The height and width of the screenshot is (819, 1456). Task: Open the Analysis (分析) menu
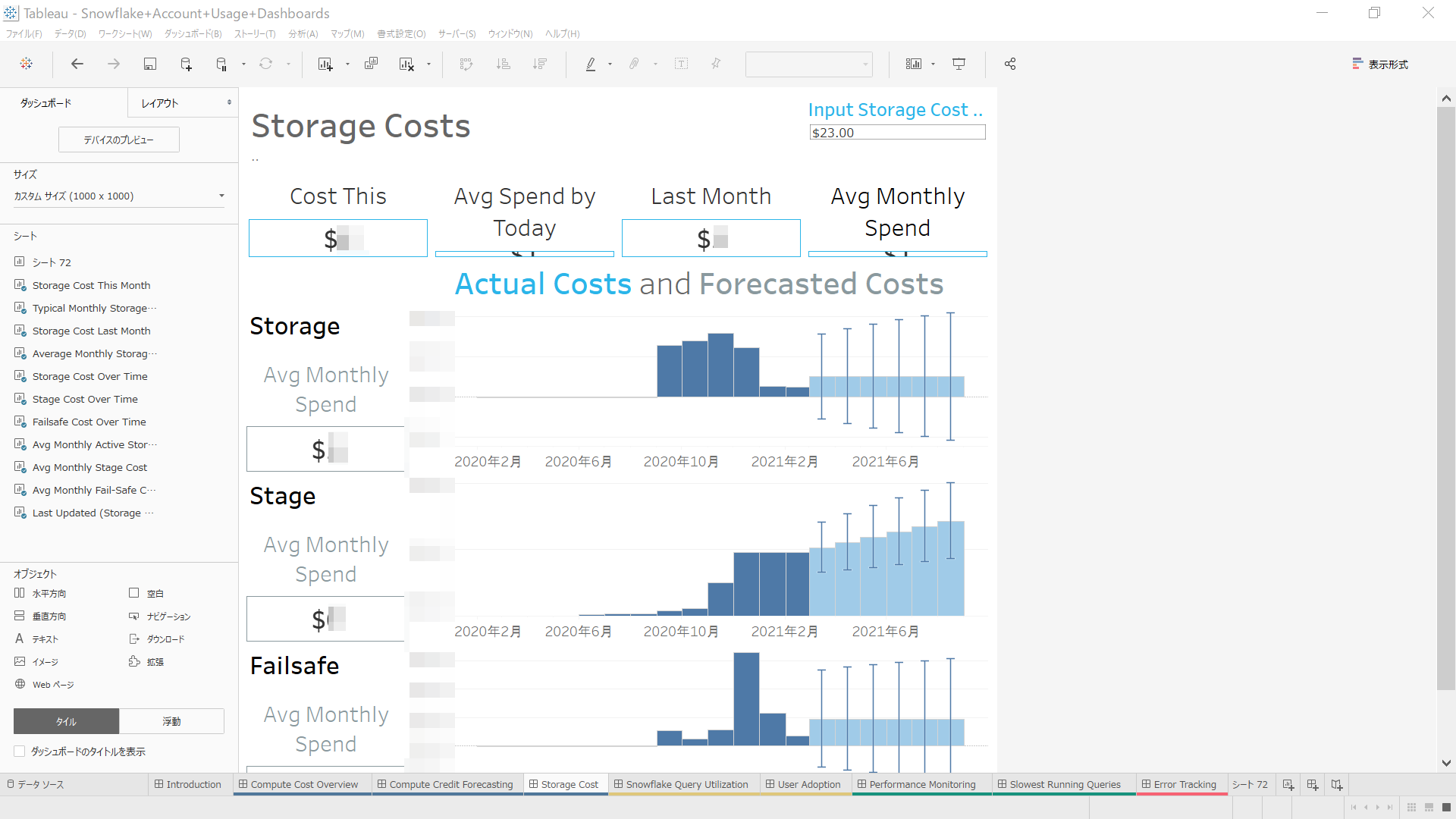(x=303, y=34)
